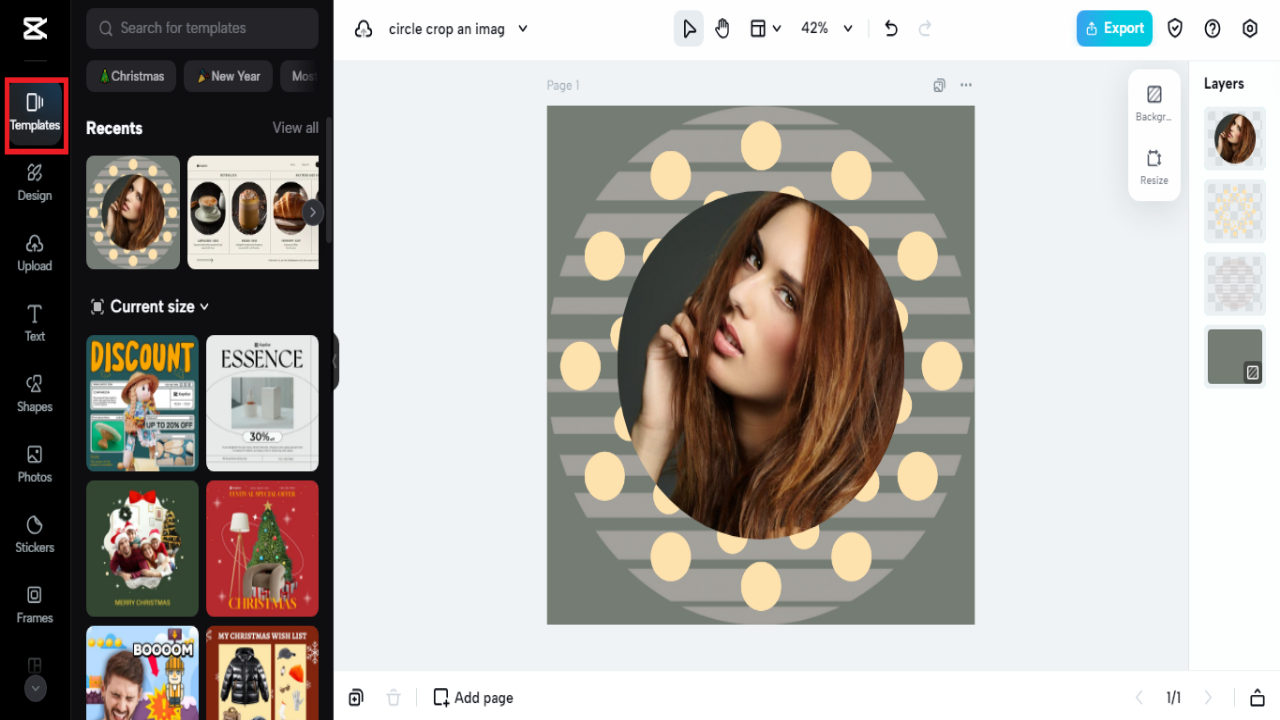Screen dimensions: 1280x720
Task: Choose the My Christmas Wish List template
Action: click(262, 672)
